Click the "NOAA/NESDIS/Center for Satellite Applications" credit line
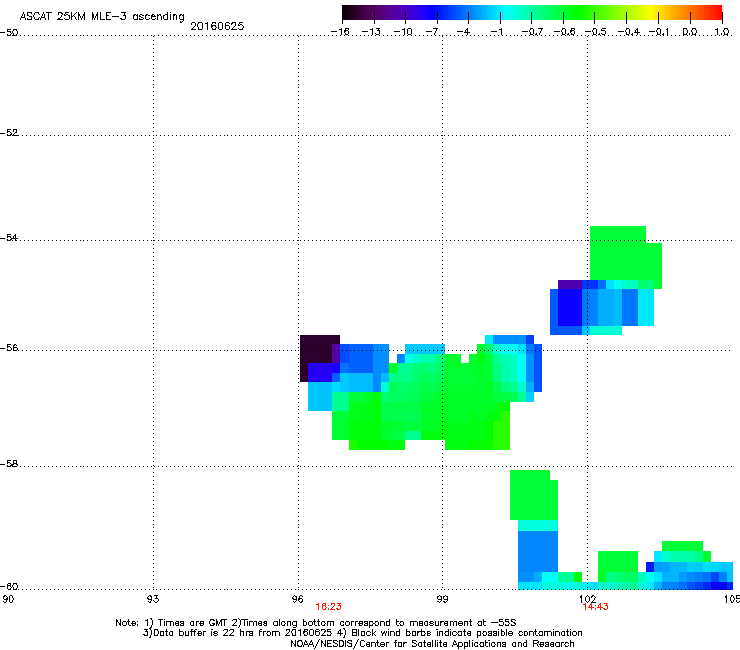Image resolution: width=740 pixels, height=650 pixels. pos(432,644)
